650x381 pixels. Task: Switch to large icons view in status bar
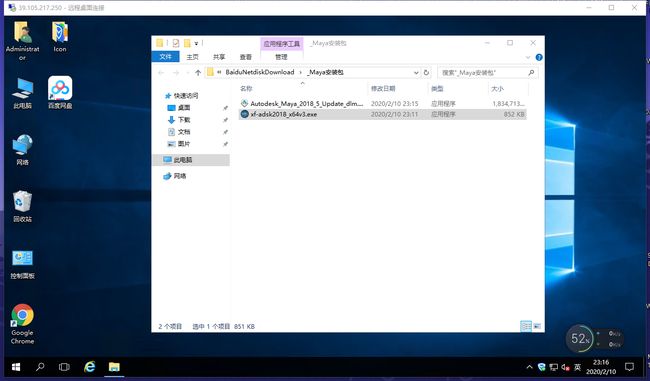point(537,326)
